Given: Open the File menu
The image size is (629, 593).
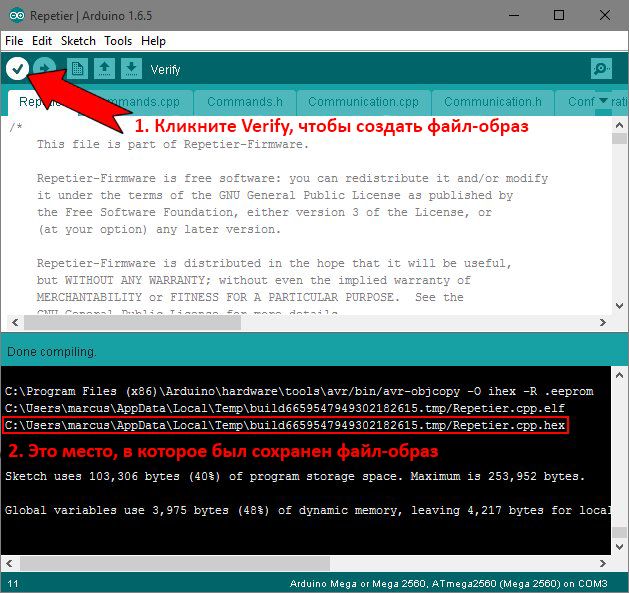Looking at the screenshot, I should coord(14,41).
